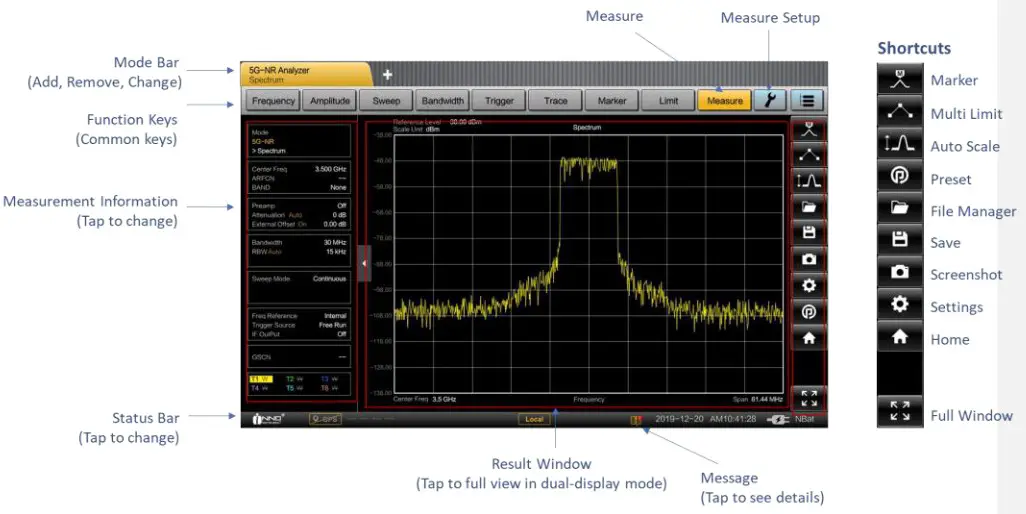Tap the 2019-12-20 date in the status bar
Viewport: 1026px width, 514px height.
coord(679,419)
